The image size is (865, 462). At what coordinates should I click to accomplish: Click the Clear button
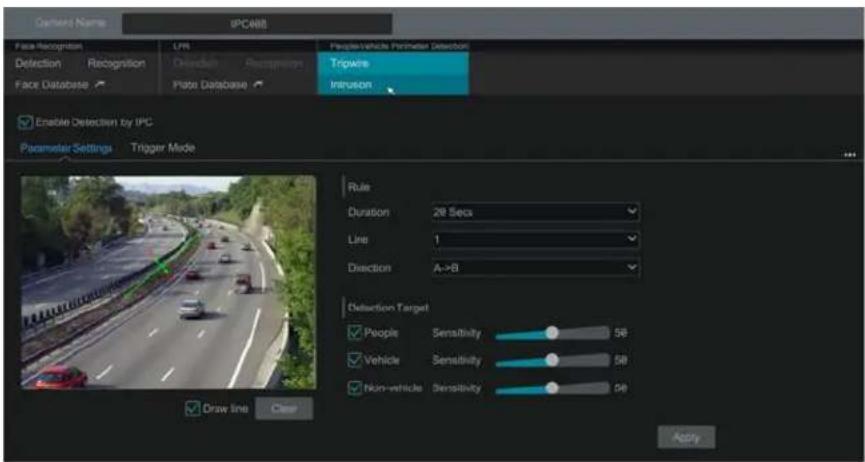pyautogui.click(x=284, y=409)
